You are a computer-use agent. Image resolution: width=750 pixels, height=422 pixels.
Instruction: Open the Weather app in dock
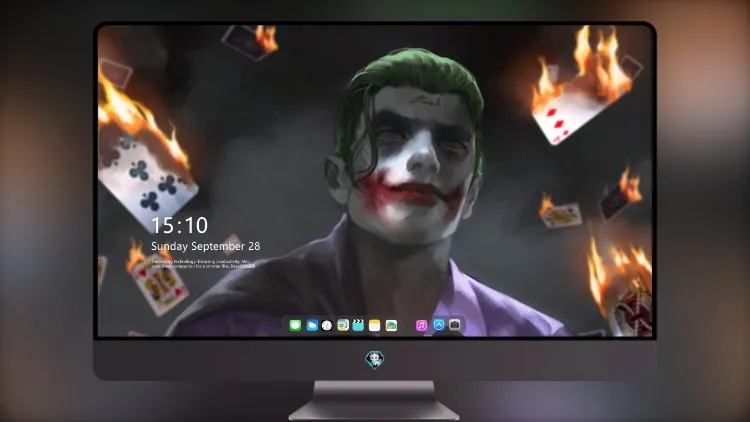tap(312, 325)
